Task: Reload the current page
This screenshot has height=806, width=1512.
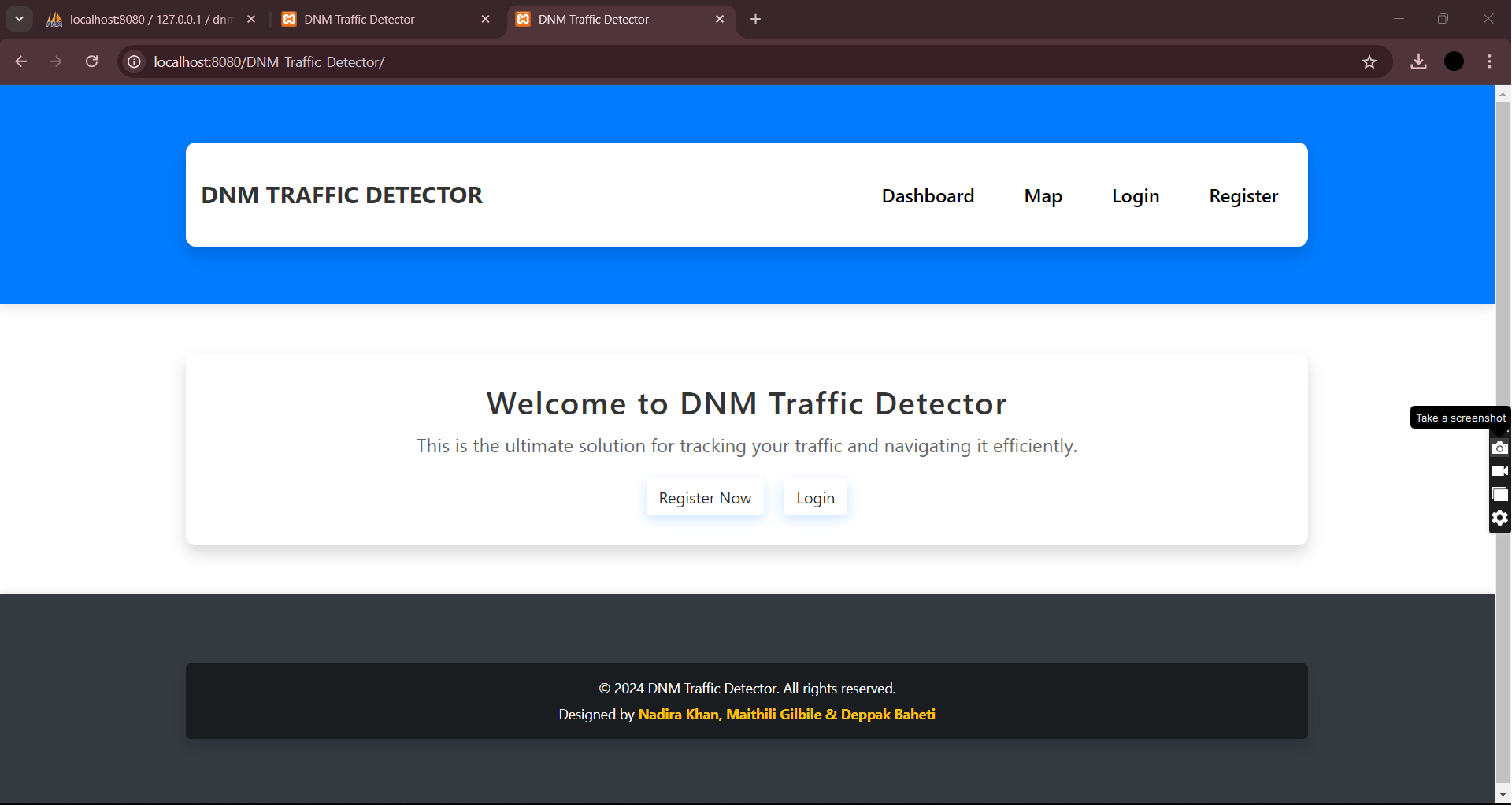Action: (92, 61)
